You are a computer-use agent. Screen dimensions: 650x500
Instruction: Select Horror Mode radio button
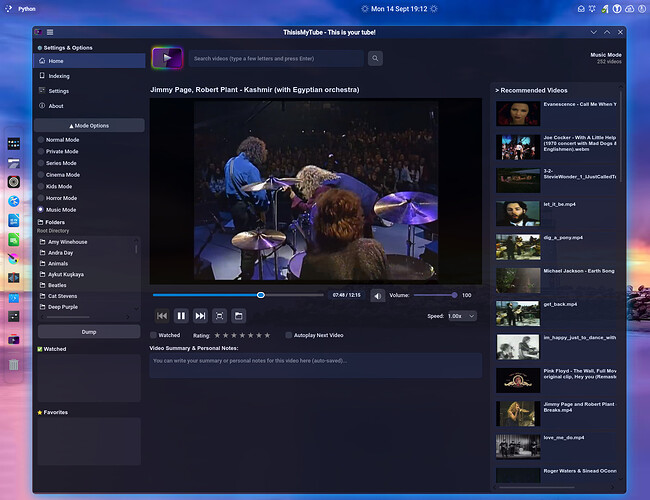click(x=41, y=198)
